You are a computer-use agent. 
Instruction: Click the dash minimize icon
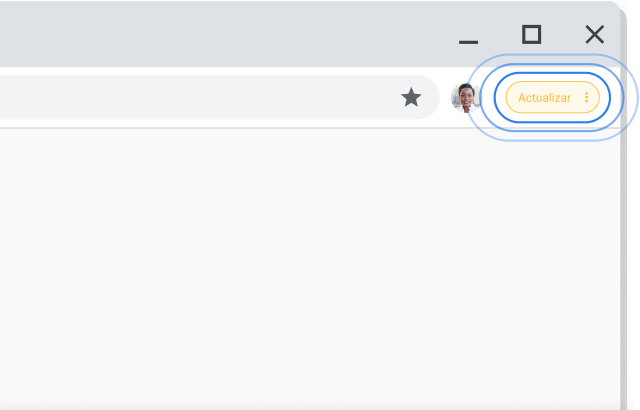coord(468,37)
